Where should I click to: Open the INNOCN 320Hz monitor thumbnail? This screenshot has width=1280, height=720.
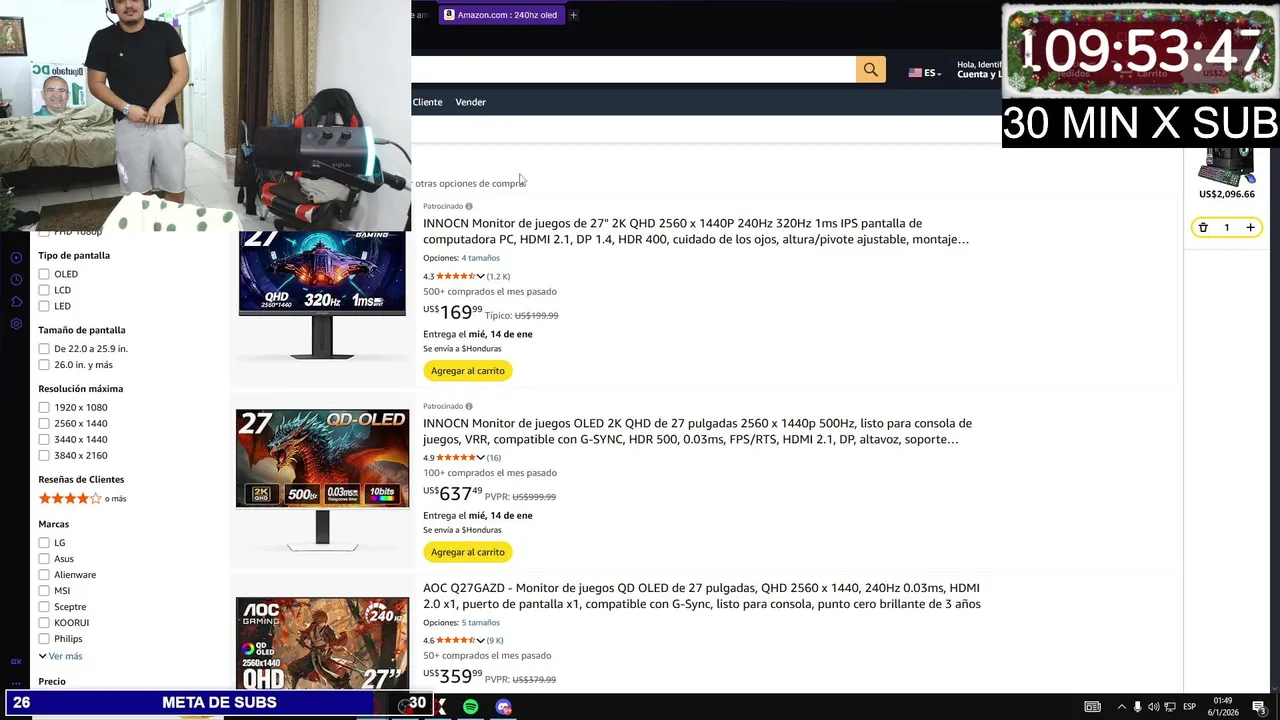322,295
